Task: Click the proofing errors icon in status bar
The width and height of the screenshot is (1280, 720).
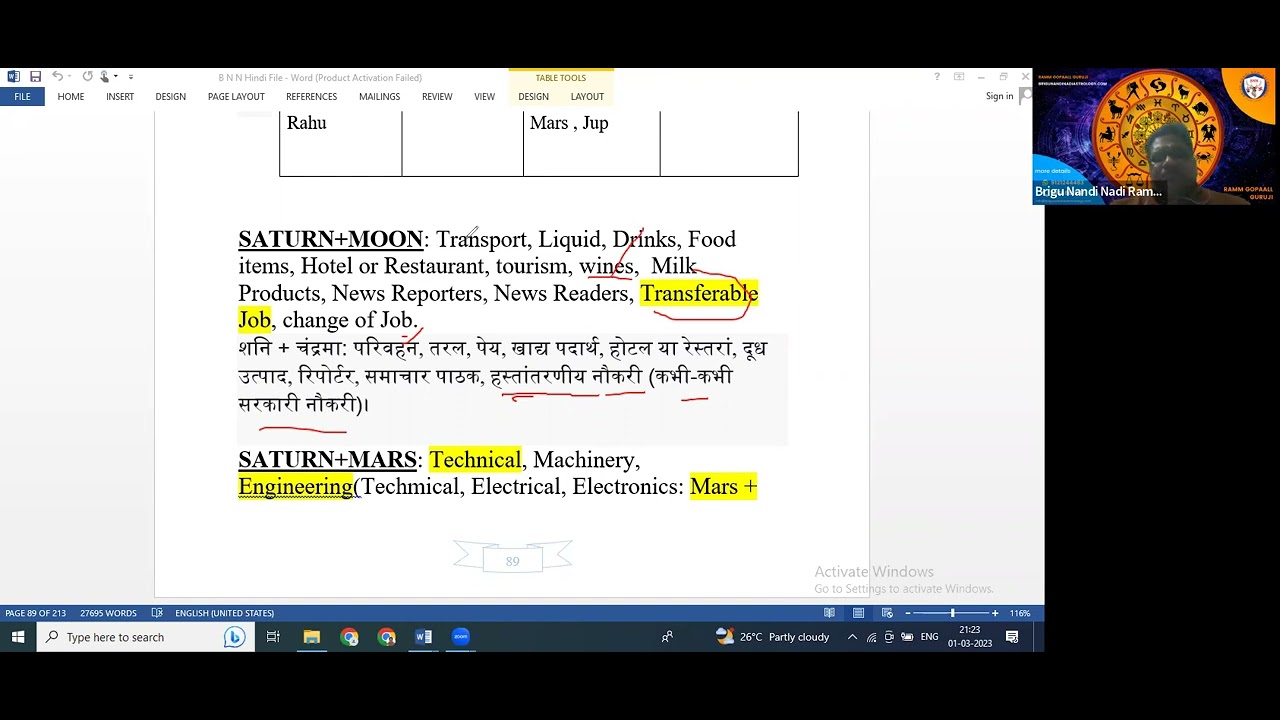Action: click(157, 613)
